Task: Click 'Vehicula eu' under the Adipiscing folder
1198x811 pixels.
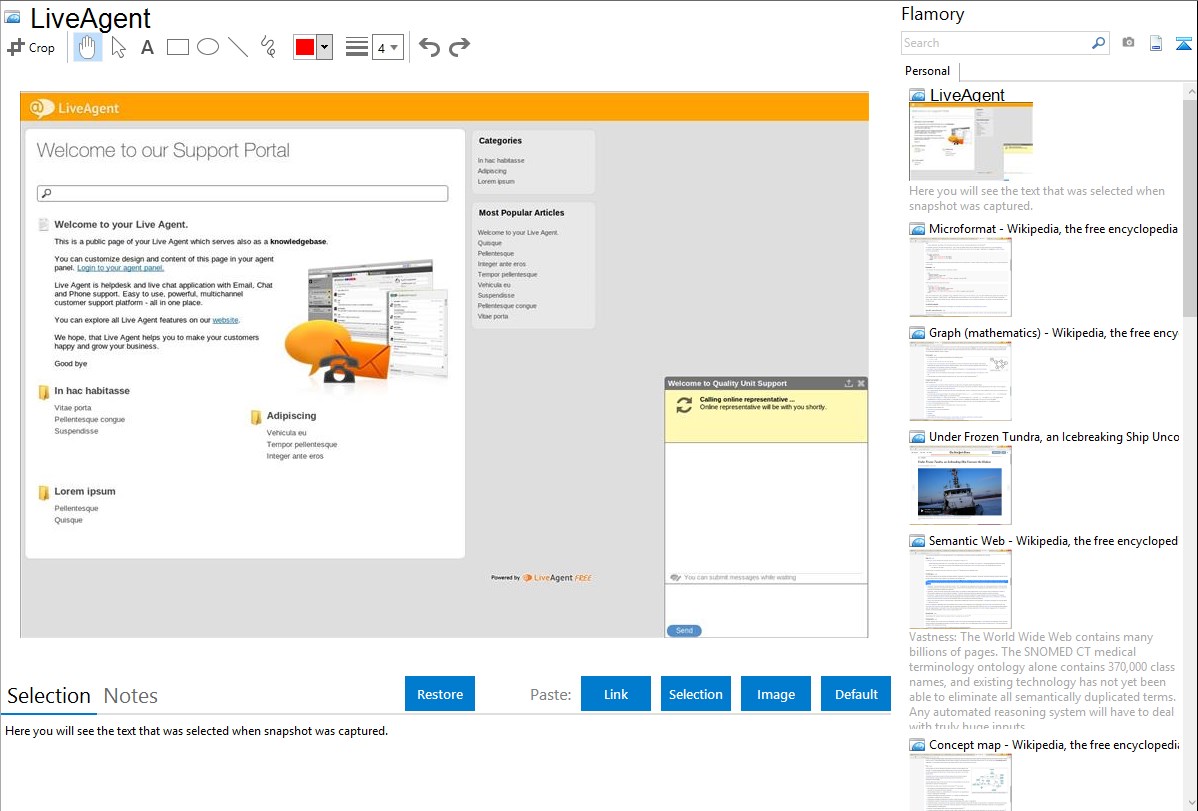Action: pos(287,433)
